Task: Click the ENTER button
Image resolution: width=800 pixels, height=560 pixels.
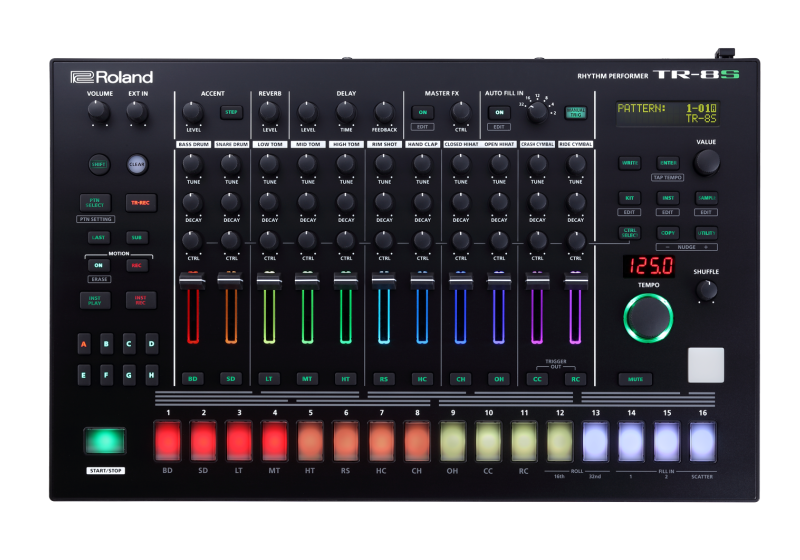Action: (x=668, y=163)
